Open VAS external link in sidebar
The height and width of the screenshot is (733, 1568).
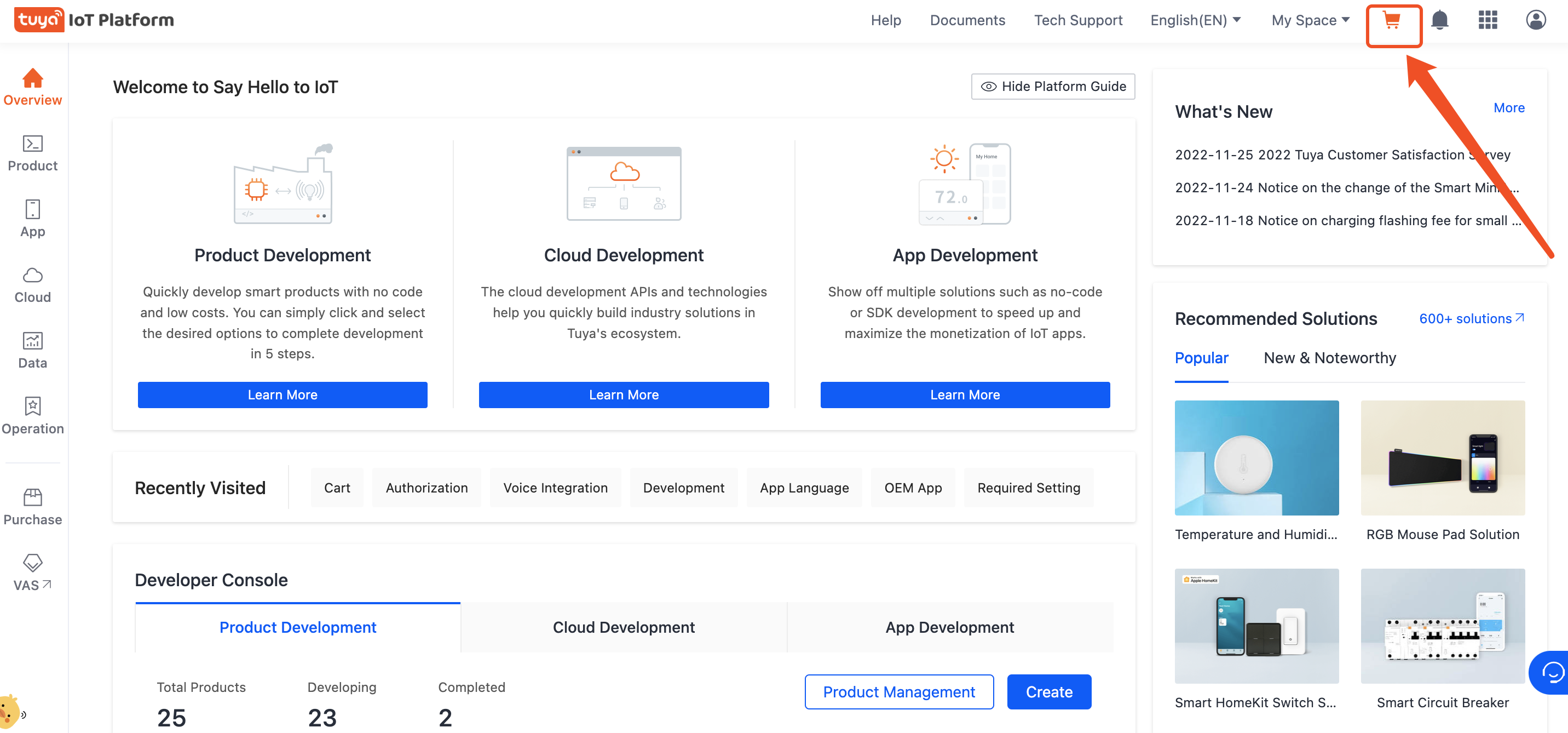(33, 572)
